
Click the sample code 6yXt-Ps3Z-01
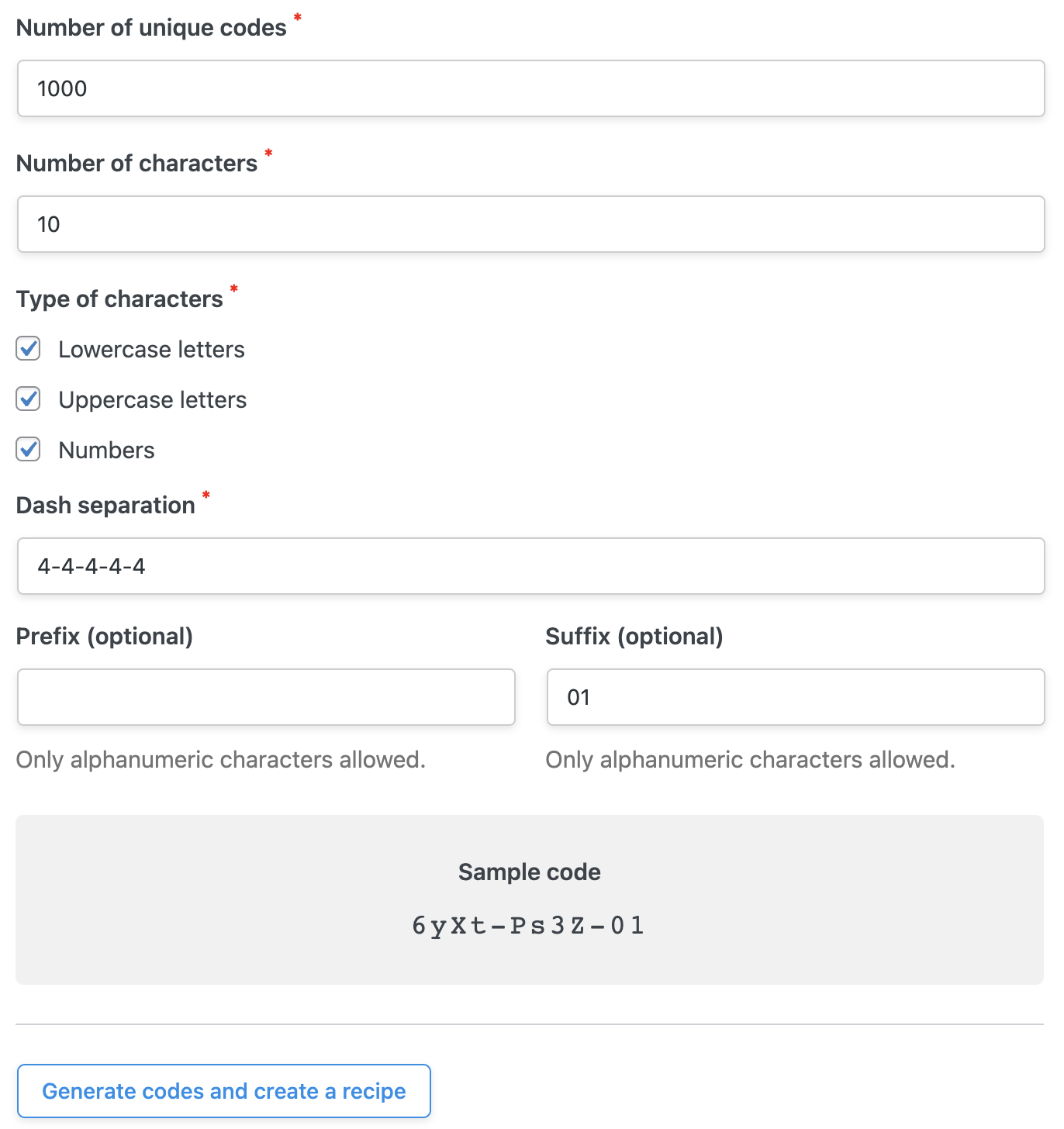529,924
